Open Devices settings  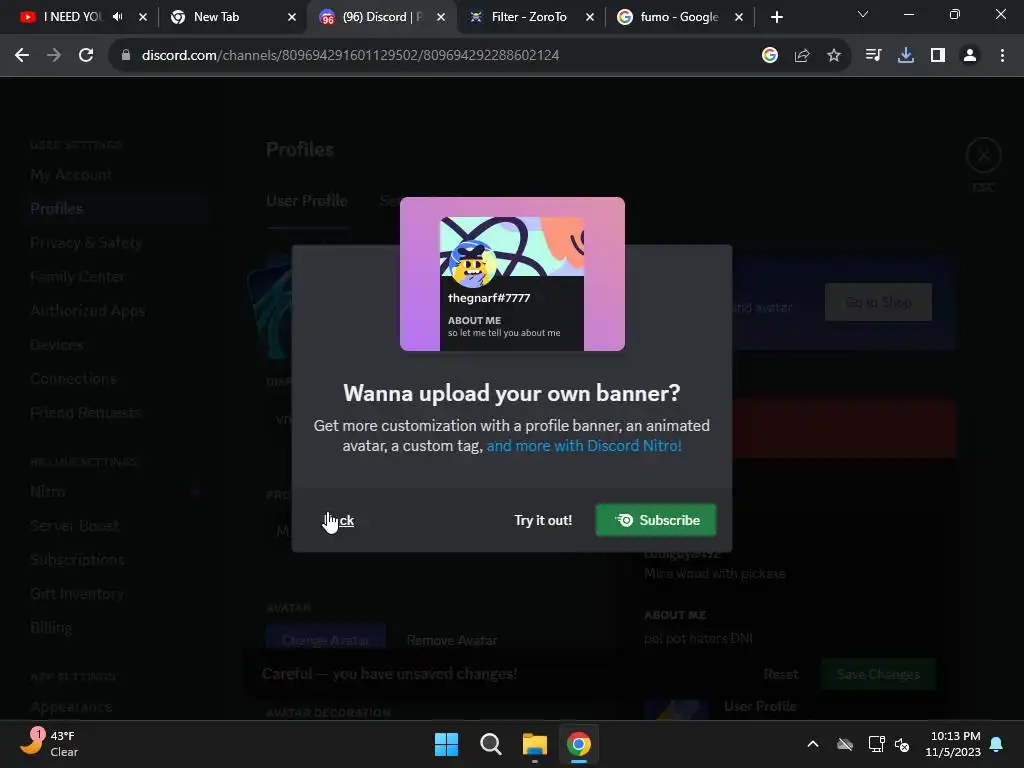(x=57, y=345)
